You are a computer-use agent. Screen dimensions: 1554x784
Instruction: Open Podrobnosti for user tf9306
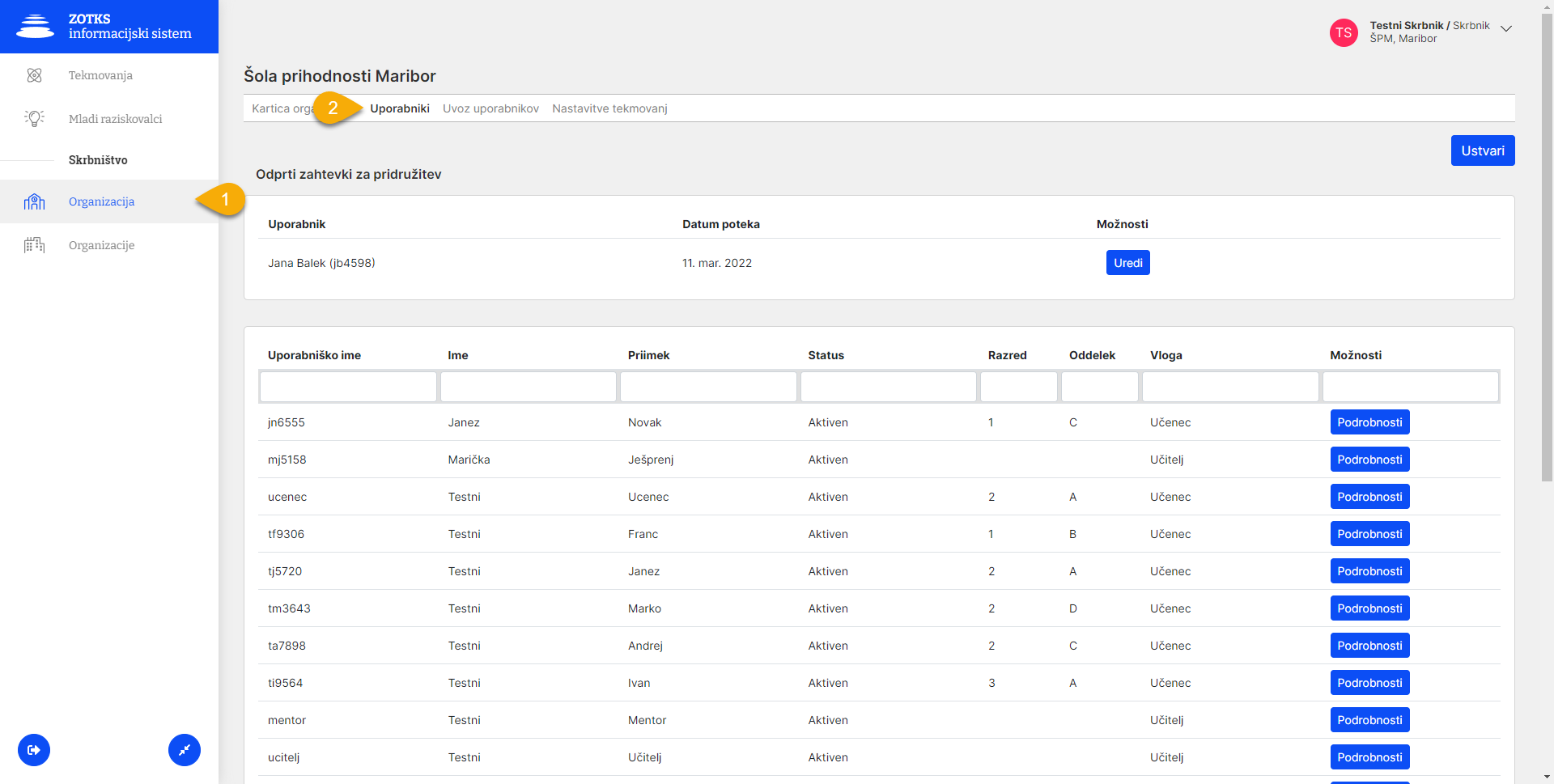(1369, 534)
